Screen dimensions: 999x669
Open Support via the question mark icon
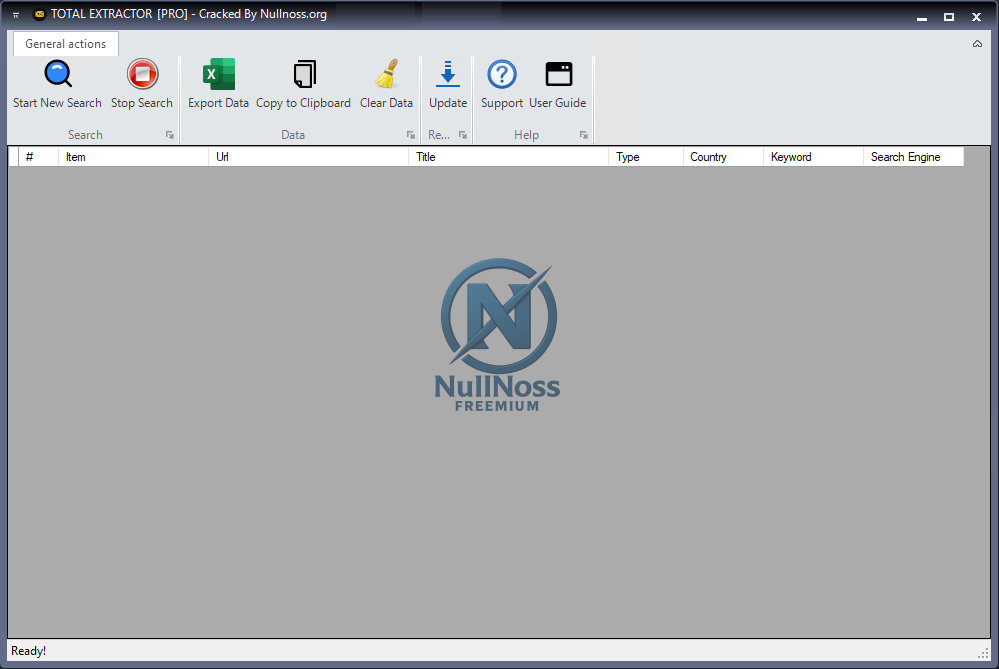501,73
